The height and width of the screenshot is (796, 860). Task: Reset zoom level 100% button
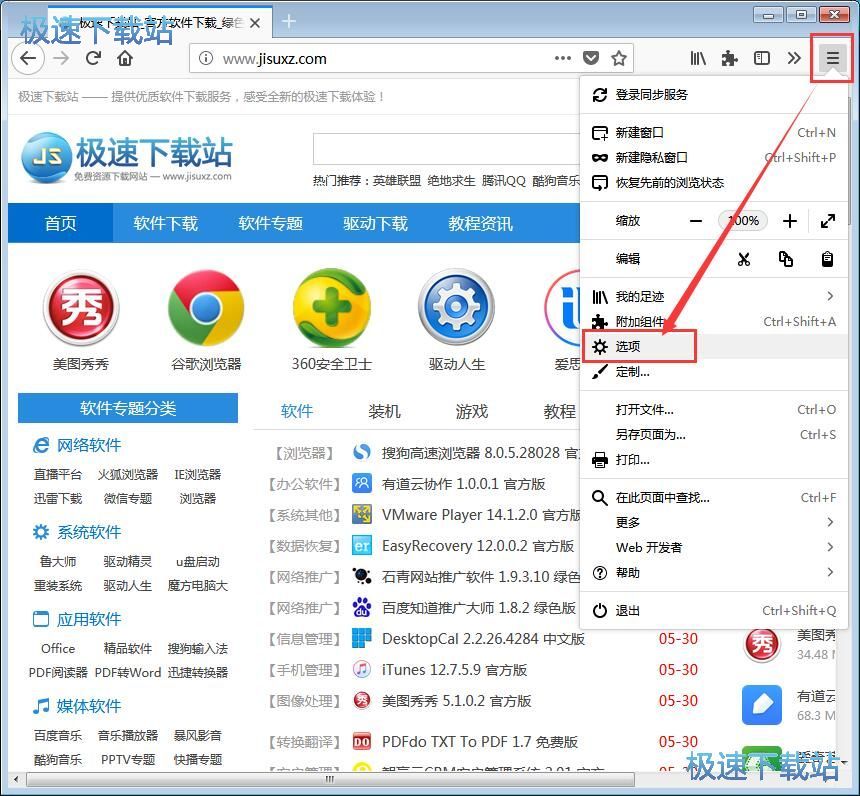[x=743, y=221]
